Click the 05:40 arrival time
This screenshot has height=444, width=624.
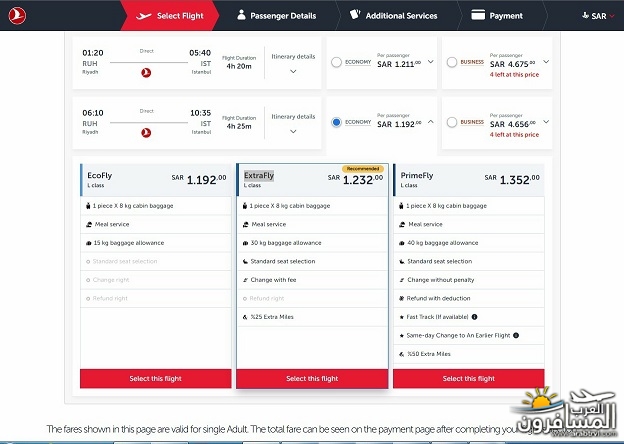pos(200,53)
